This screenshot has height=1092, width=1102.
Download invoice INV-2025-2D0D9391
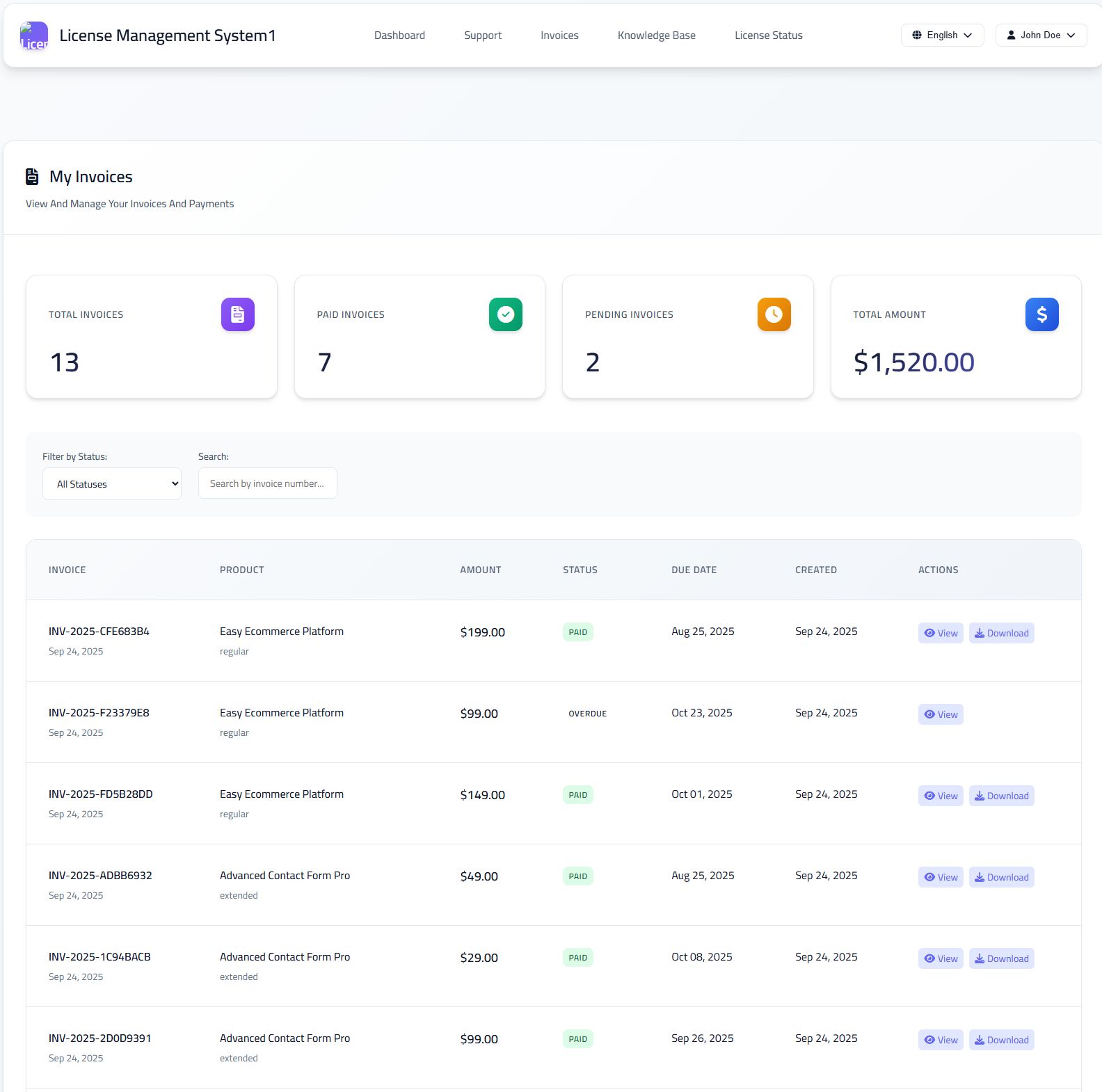tap(1002, 1040)
